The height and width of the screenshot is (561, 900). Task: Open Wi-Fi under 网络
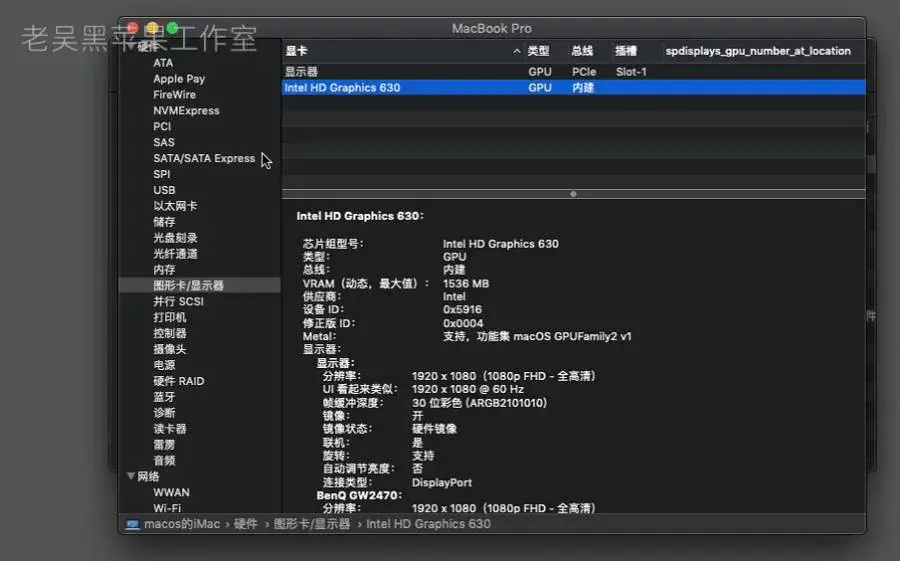click(167, 508)
